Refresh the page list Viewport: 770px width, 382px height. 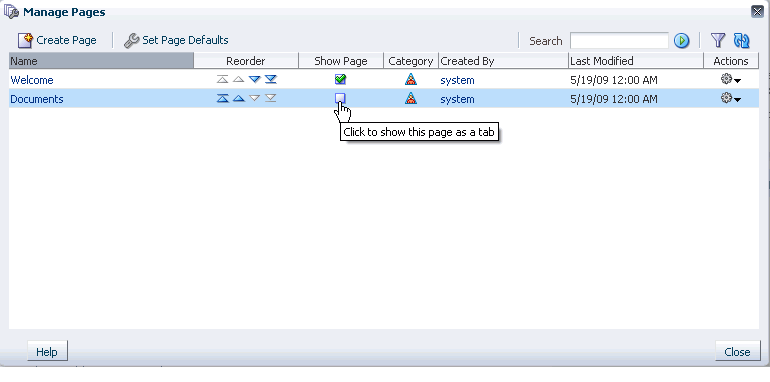pyautogui.click(x=741, y=40)
